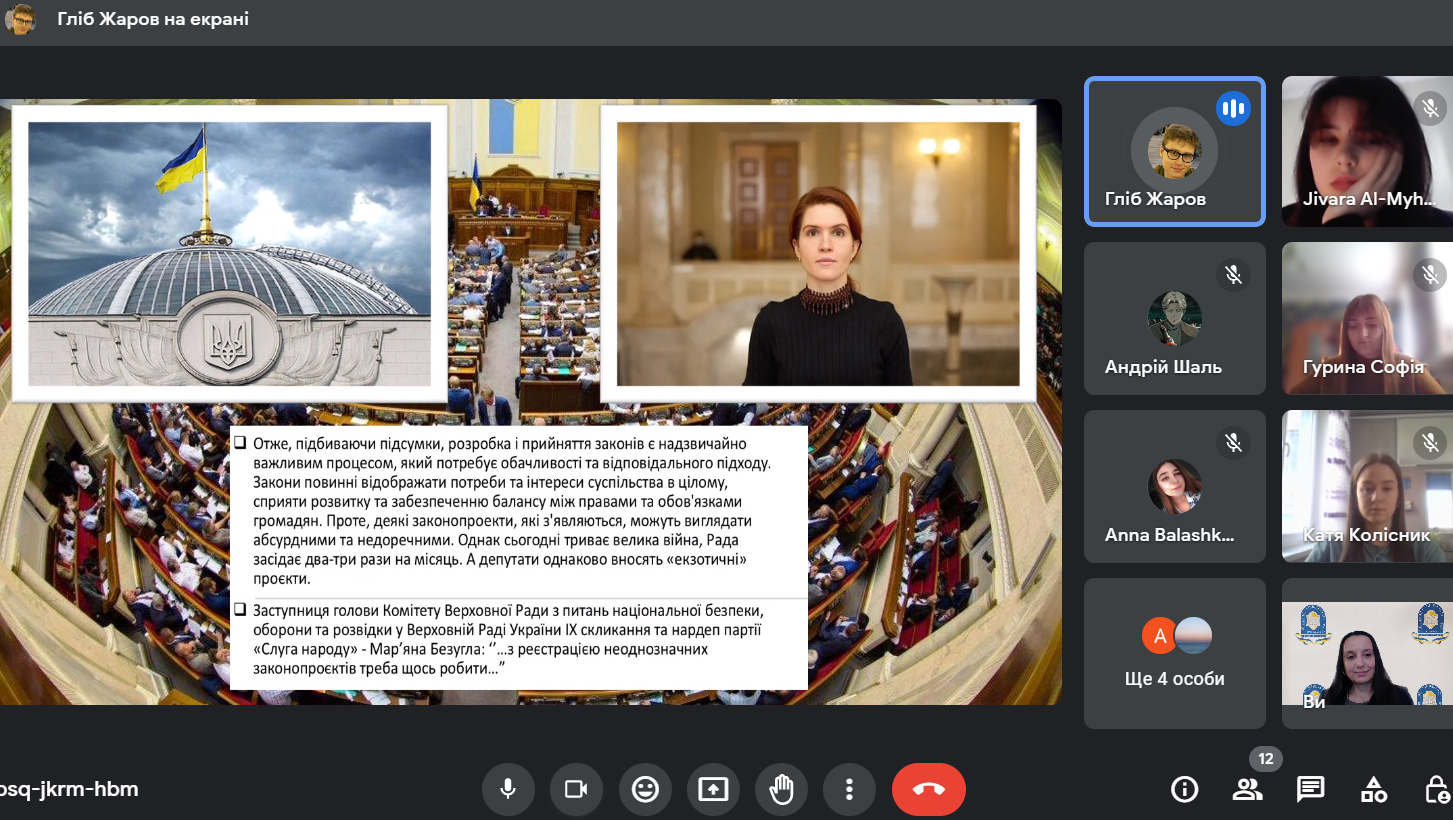
Task: Select Anna Balashk participant tile
Action: coord(1175,486)
